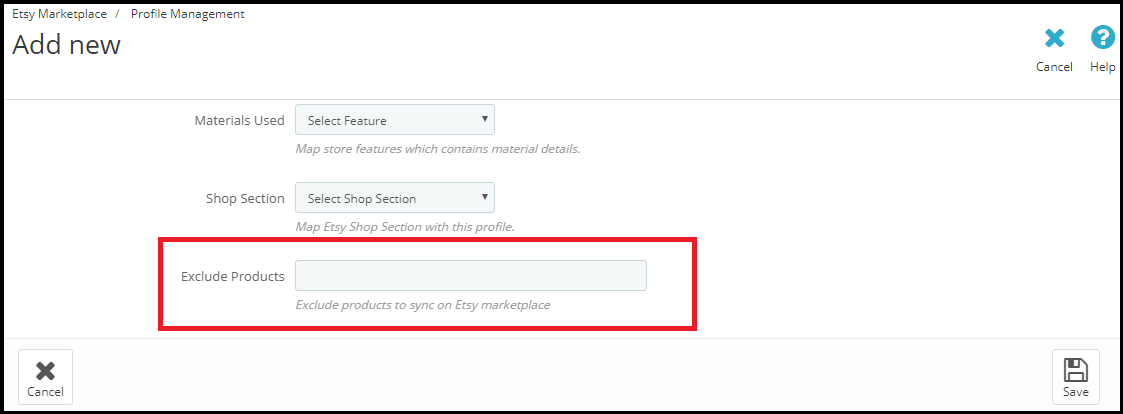Click the hint text under Exclude Products
The image size is (1123, 414).
click(x=422, y=304)
